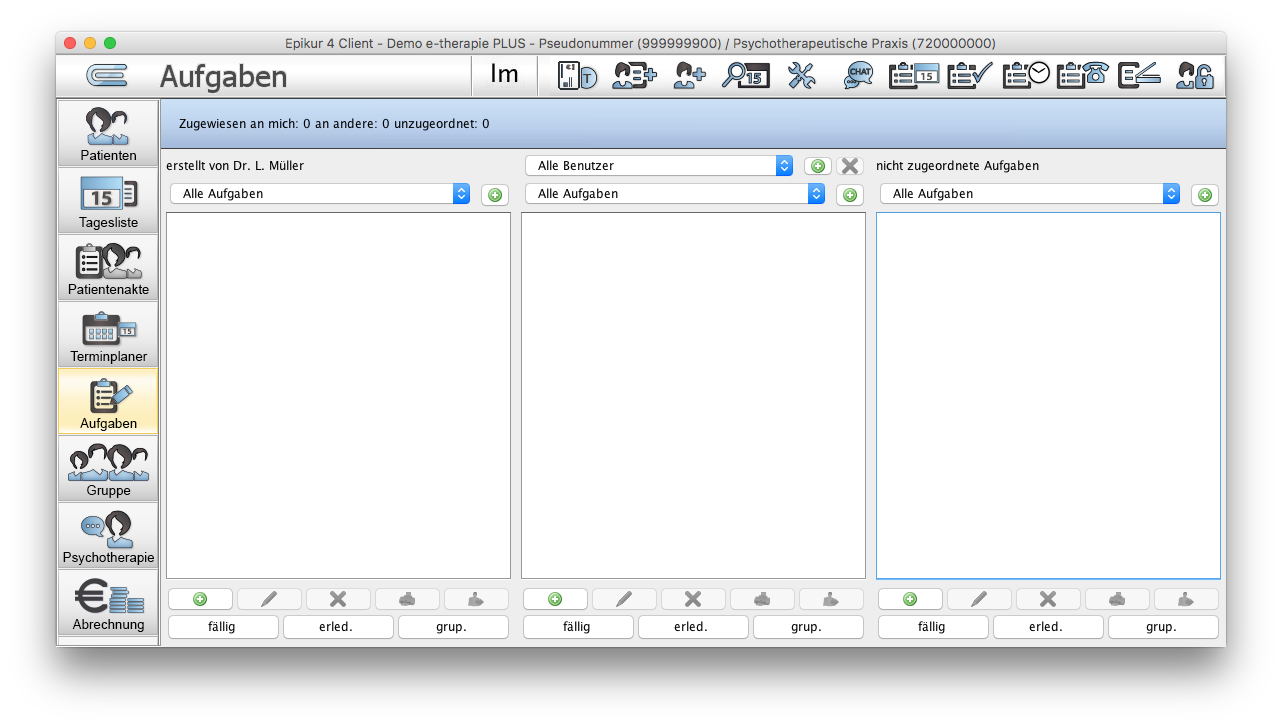Toggle grup. filter in right column
The image size is (1282, 727).
1163,627
